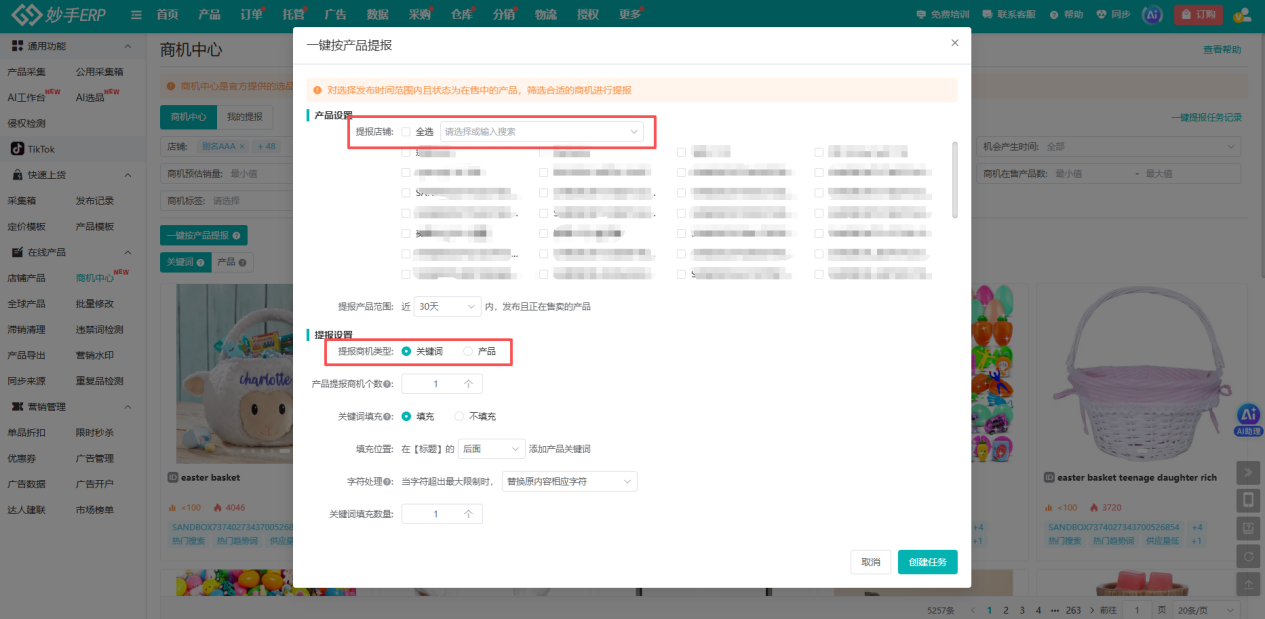Open 发布记录 in the sidebar
The height and width of the screenshot is (619, 1265).
95,201
